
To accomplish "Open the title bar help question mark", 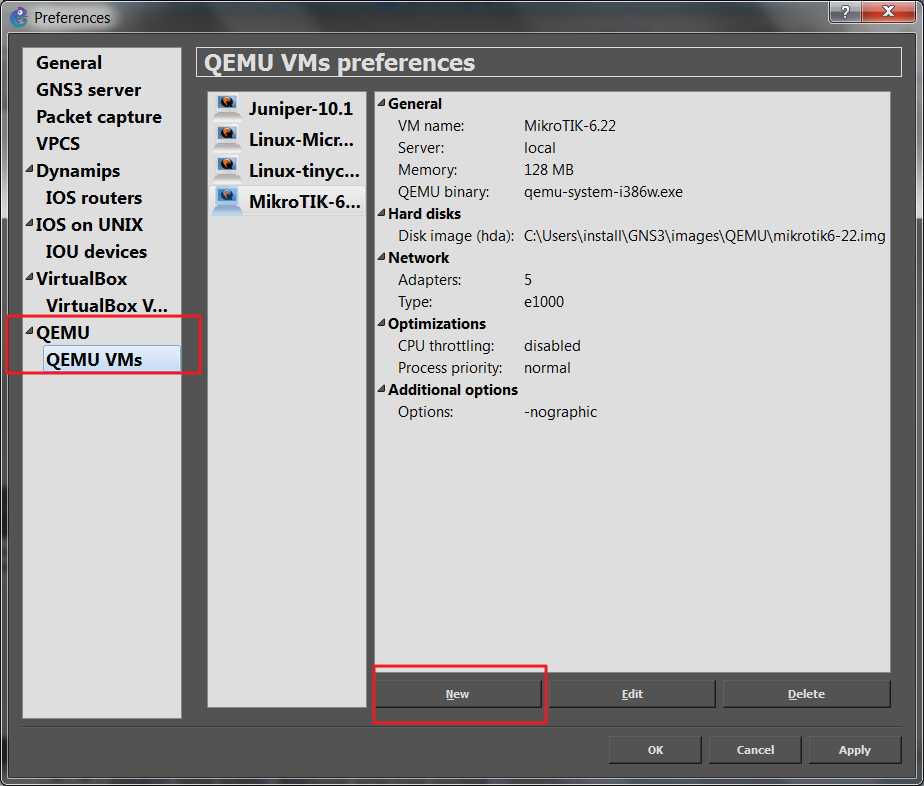I will click(845, 11).
